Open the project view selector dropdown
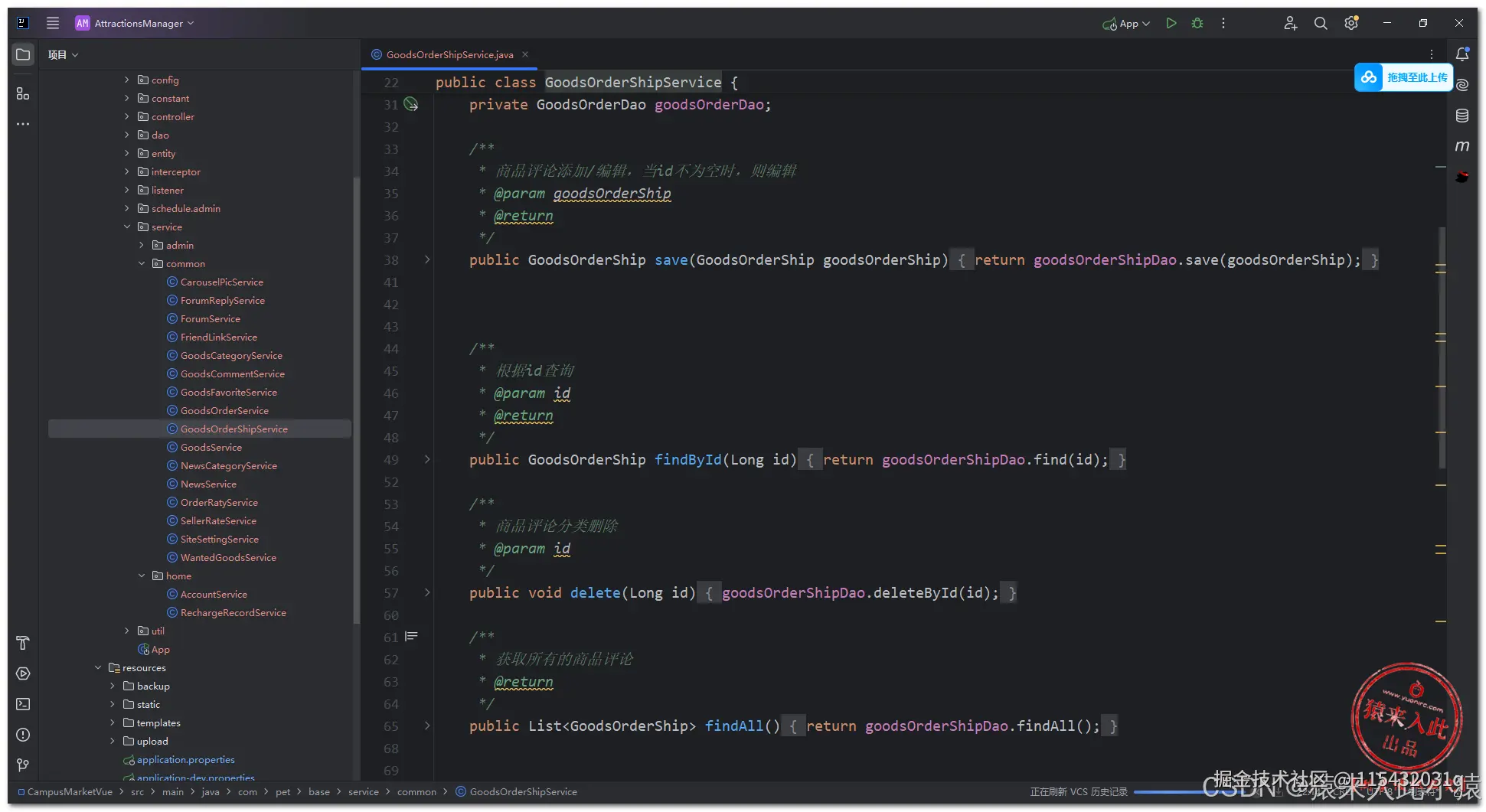The width and height of the screenshot is (1486, 812). (x=64, y=55)
